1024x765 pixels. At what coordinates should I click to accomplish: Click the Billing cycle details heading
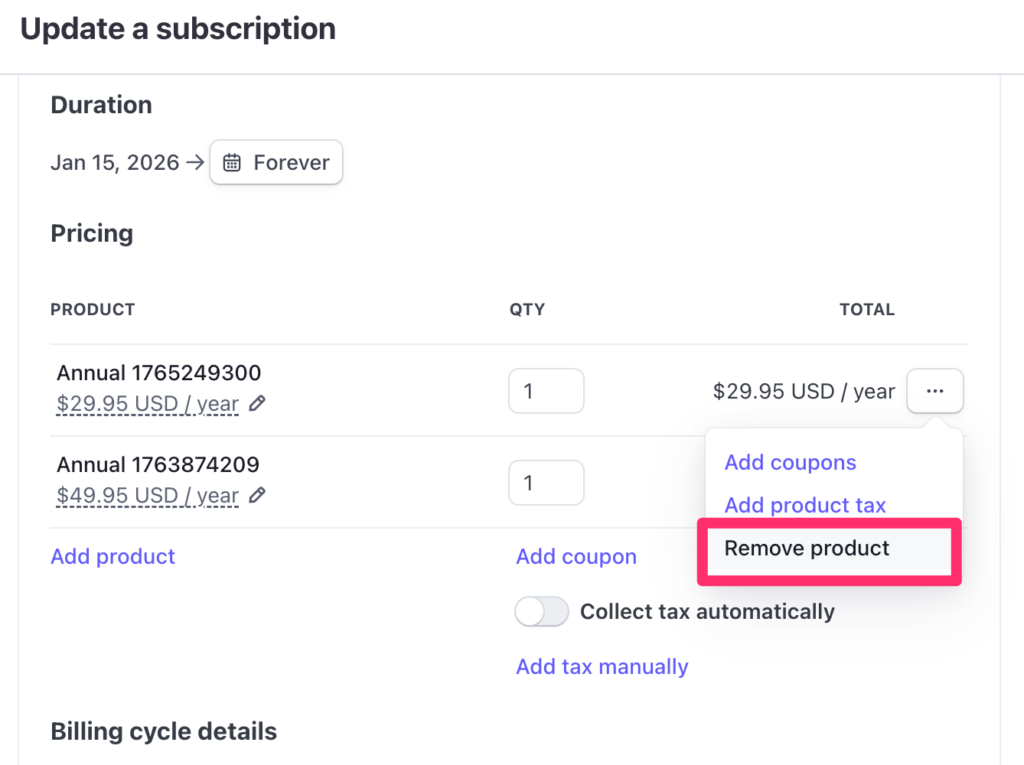(164, 731)
